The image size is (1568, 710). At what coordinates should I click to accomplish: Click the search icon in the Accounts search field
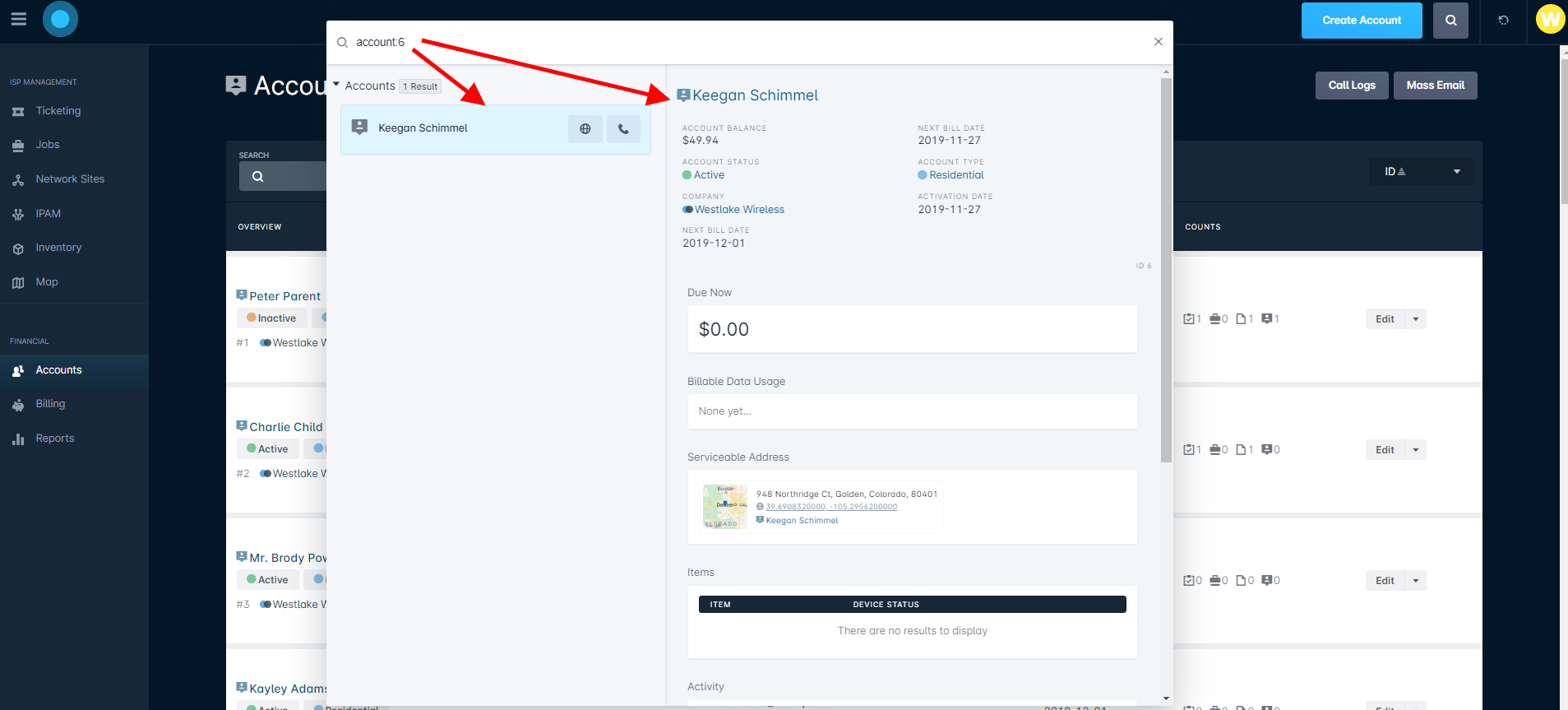(x=257, y=177)
